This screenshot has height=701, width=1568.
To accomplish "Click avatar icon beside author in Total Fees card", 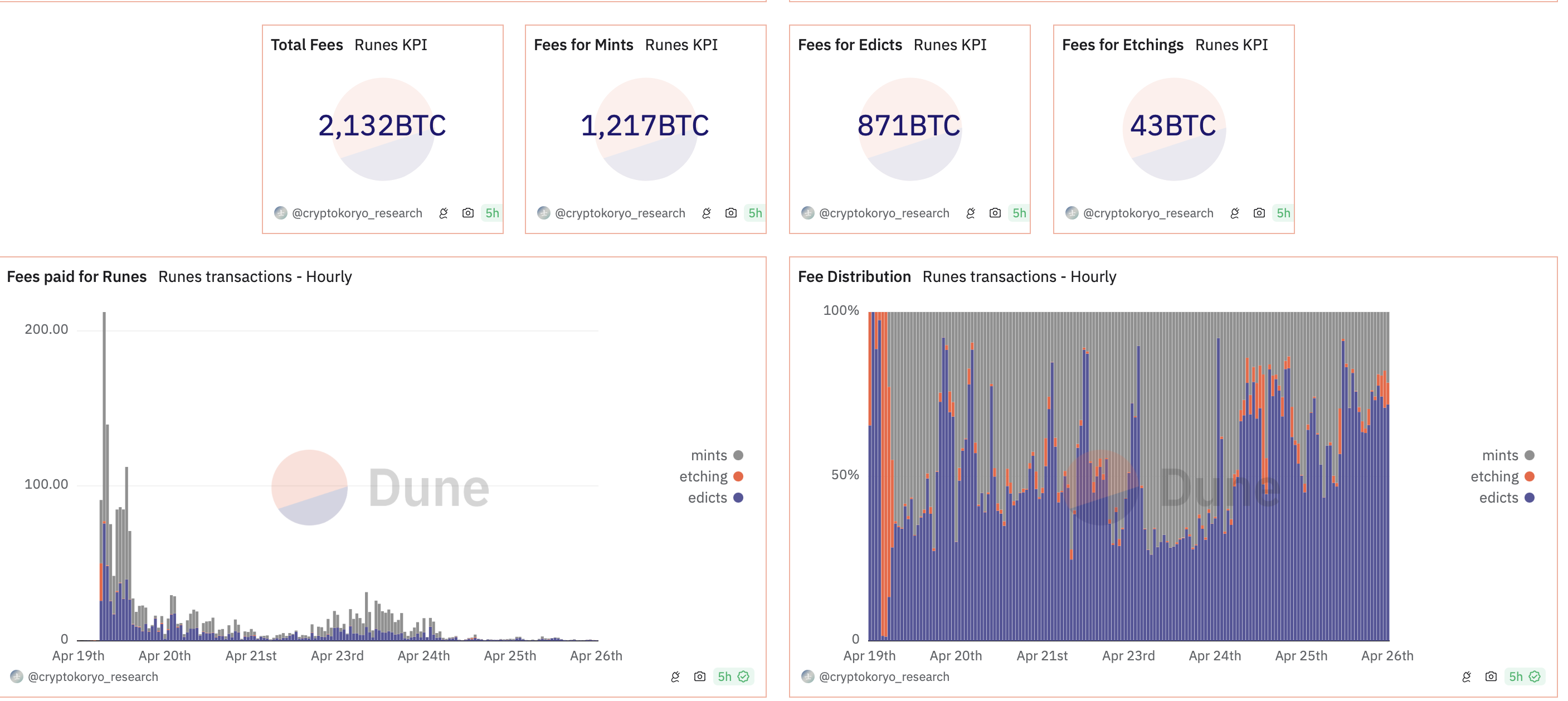I will coord(280,213).
